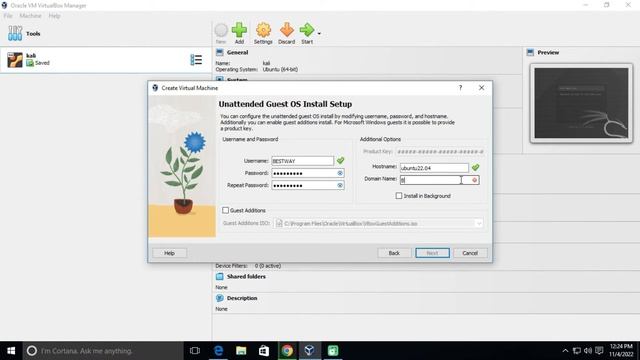Open the File menu
Screen dimensions: 640x360
tap(8, 16)
